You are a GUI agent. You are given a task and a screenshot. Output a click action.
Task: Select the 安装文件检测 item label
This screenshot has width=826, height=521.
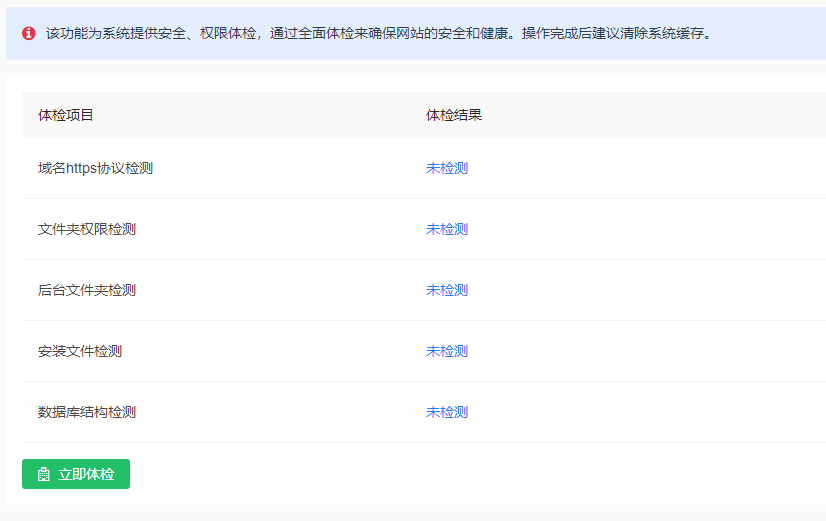pos(80,351)
